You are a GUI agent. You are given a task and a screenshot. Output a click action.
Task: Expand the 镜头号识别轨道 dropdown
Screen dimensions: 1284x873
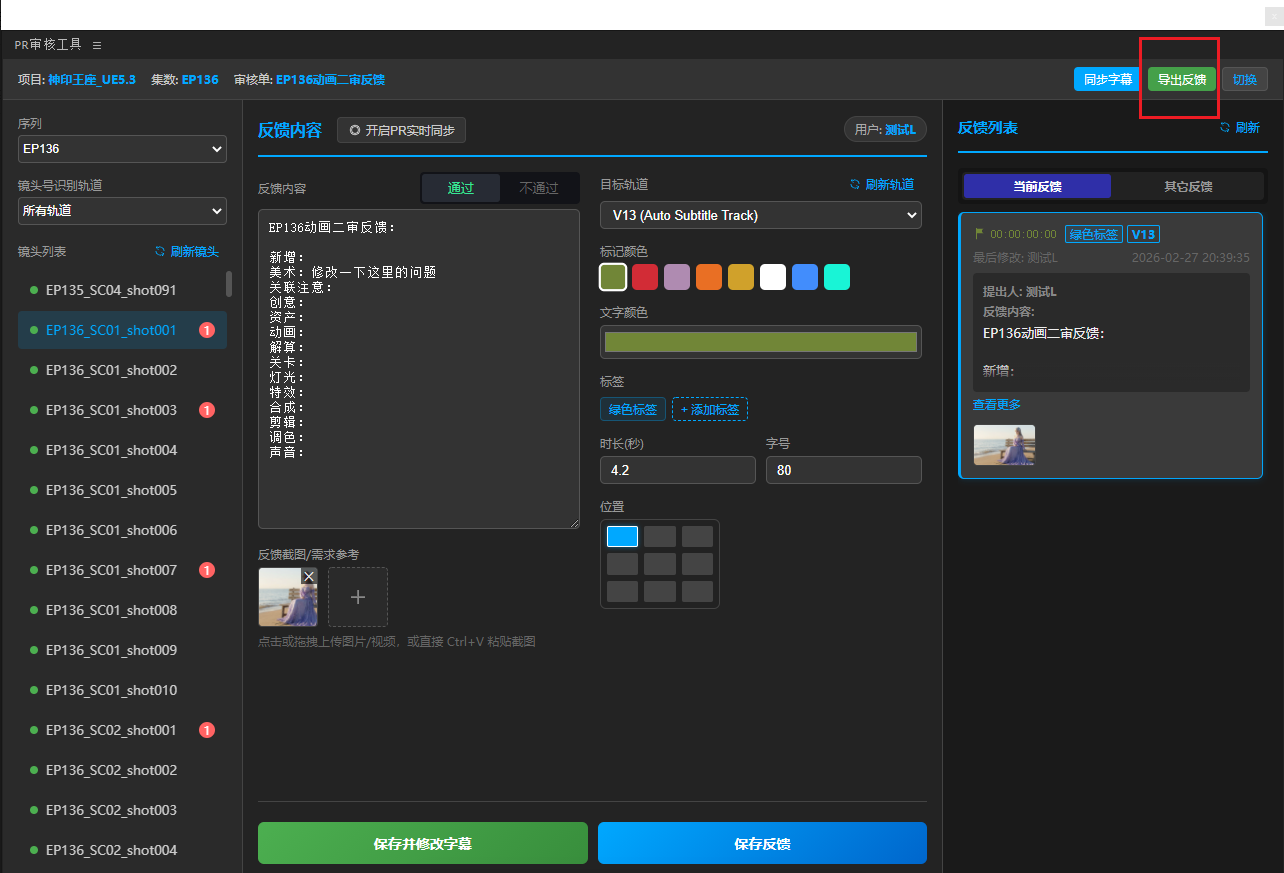[122, 211]
